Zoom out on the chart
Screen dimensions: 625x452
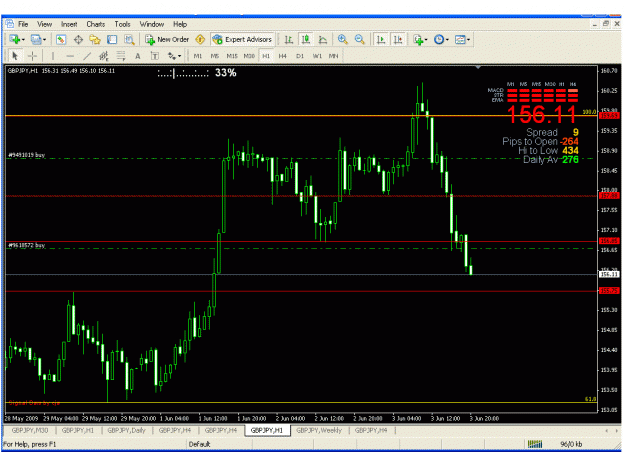click(359, 39)
